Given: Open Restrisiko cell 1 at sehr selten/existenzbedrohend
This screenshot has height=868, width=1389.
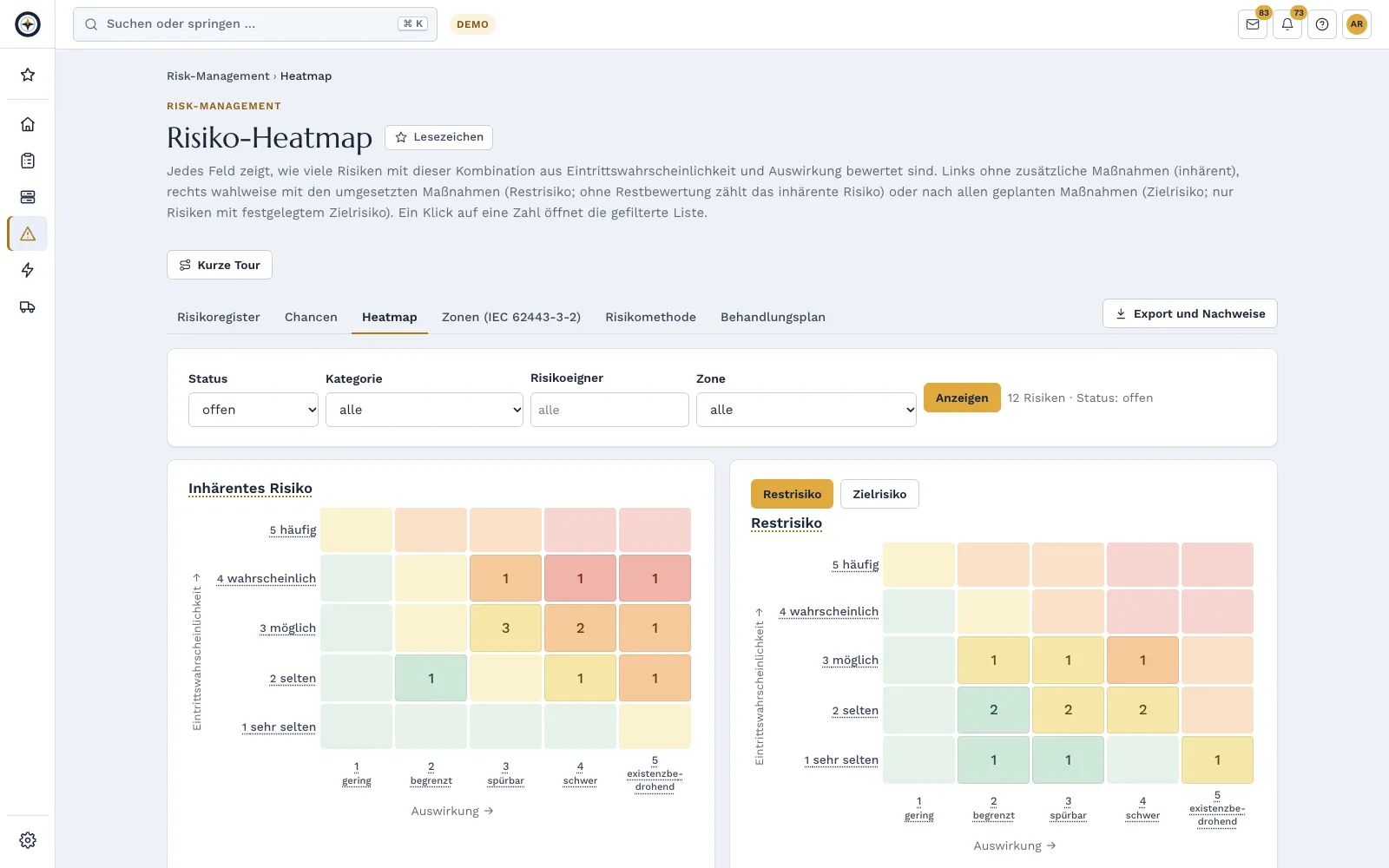Looking at the screenshot, I should [x=1217, y=759].
